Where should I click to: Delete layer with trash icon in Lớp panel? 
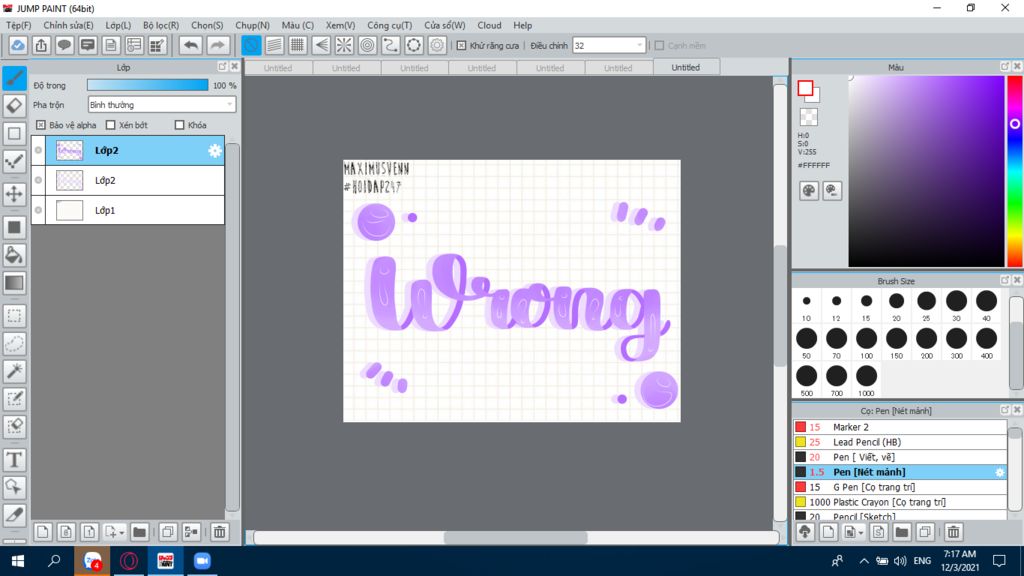219,532
